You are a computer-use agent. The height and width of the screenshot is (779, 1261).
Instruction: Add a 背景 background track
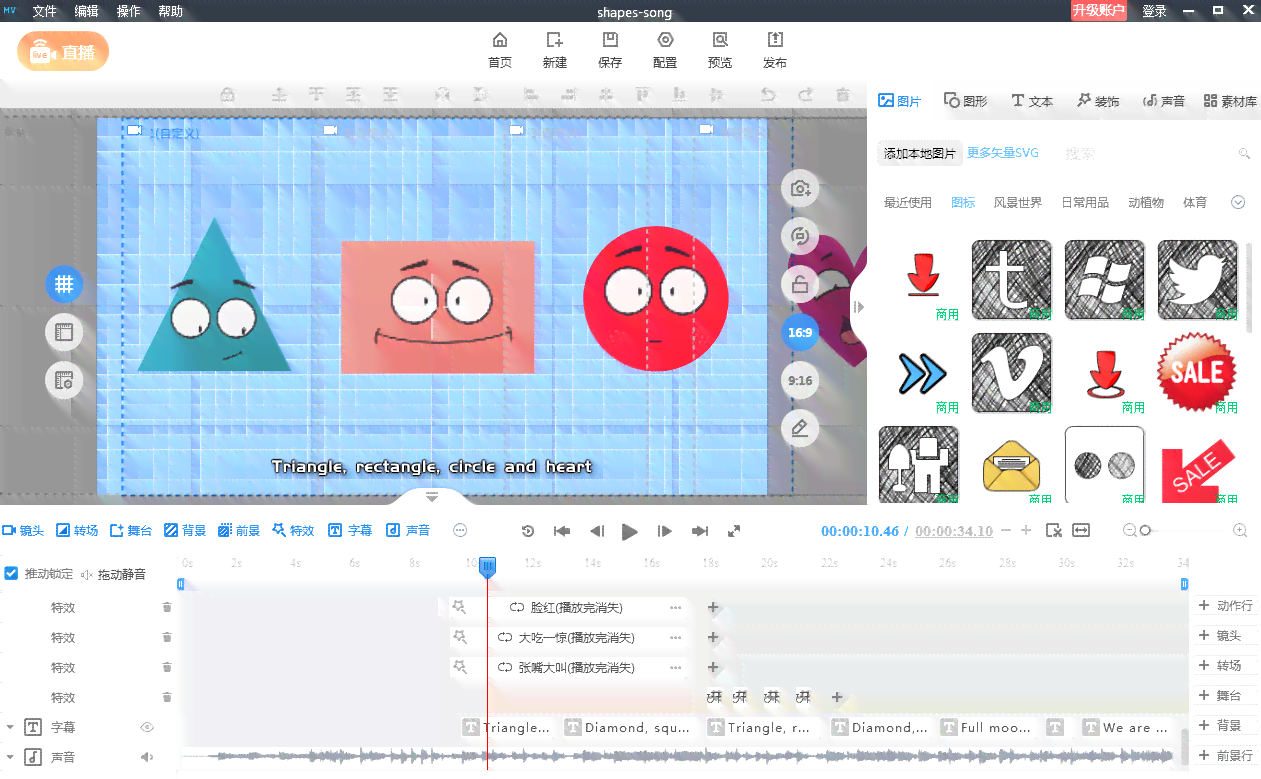[185, 531]
